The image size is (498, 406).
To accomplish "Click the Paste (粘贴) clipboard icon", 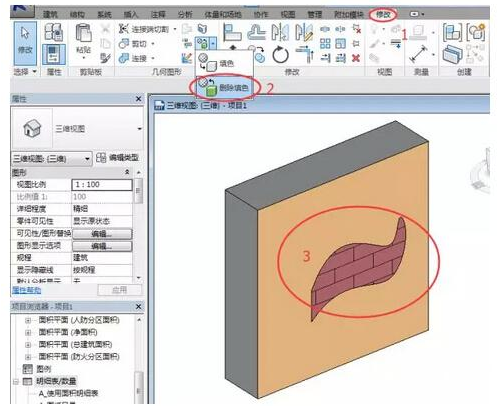I will [x=83, y=39].
